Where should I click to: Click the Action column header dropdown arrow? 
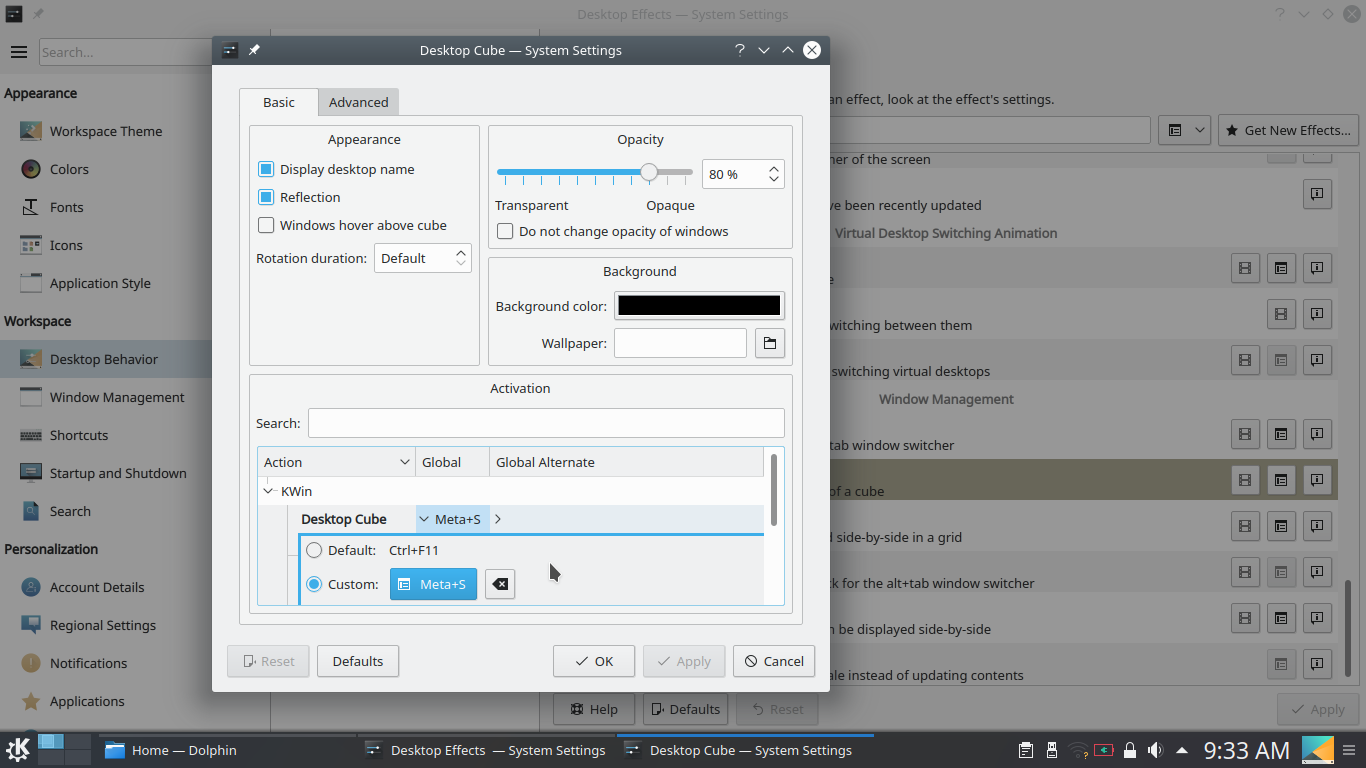405,462
